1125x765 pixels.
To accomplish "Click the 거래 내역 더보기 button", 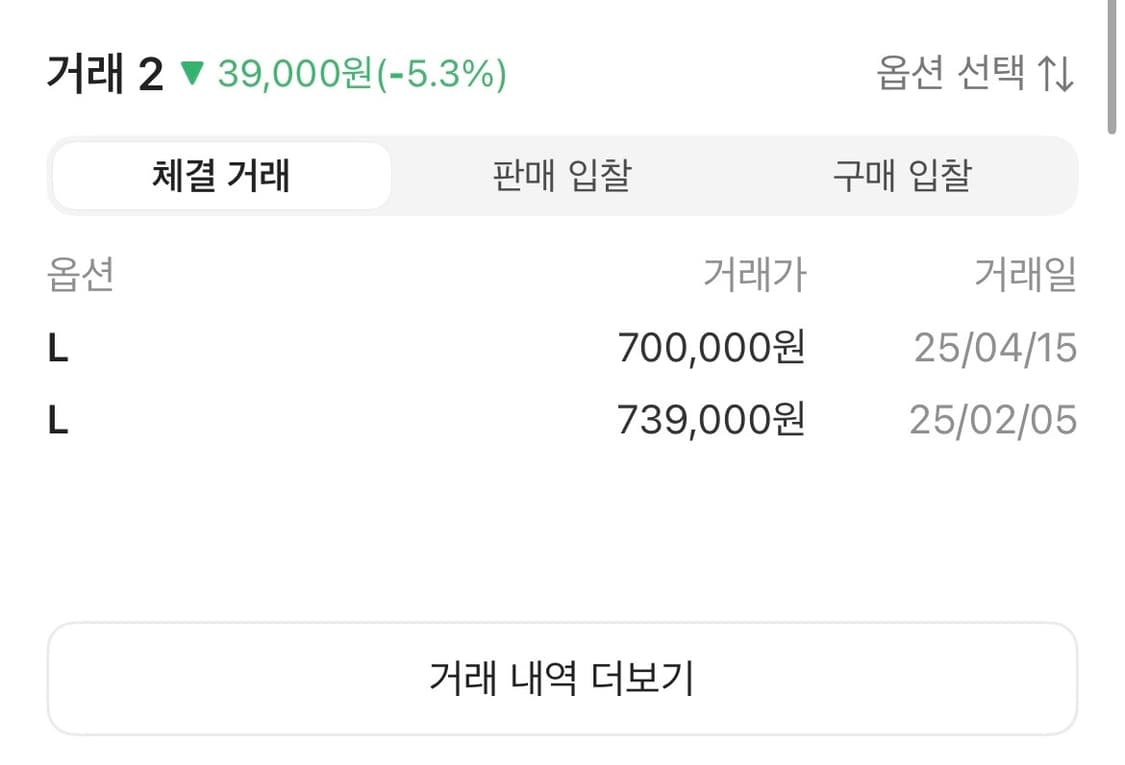I will click(x=562, y=676).
